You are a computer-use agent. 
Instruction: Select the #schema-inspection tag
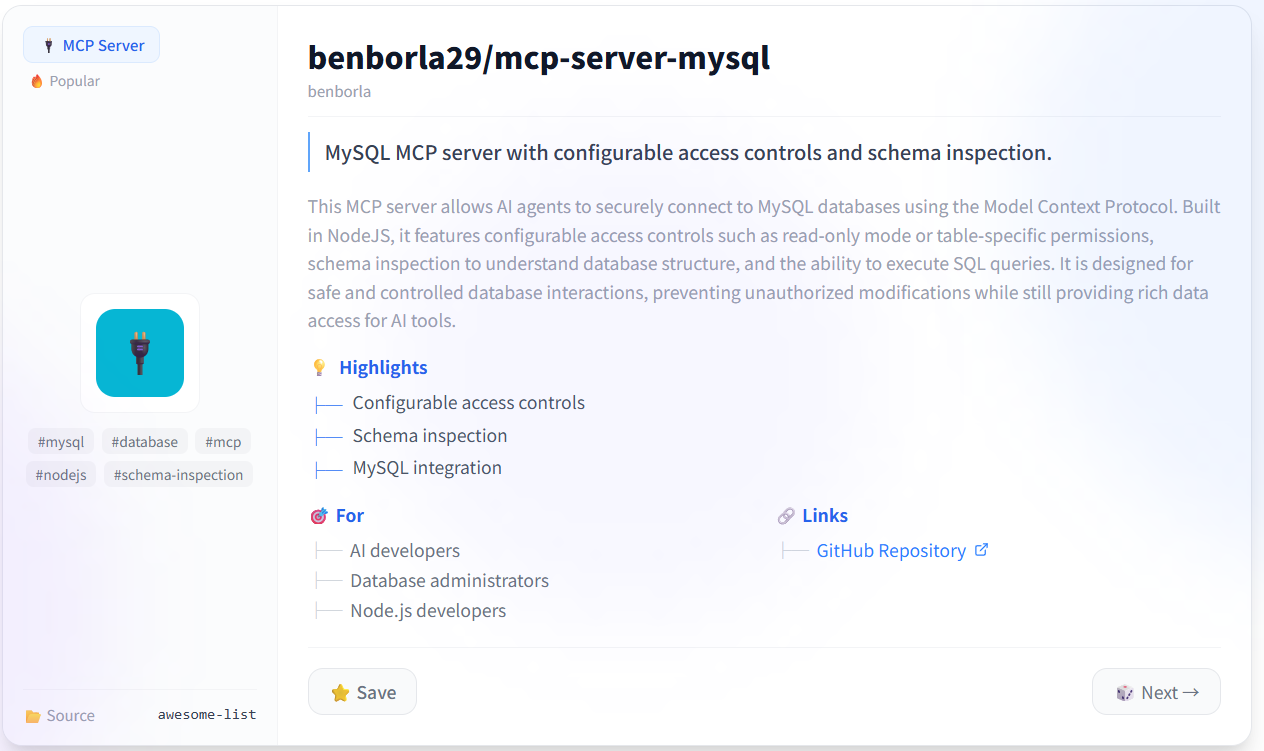point(178,474)
